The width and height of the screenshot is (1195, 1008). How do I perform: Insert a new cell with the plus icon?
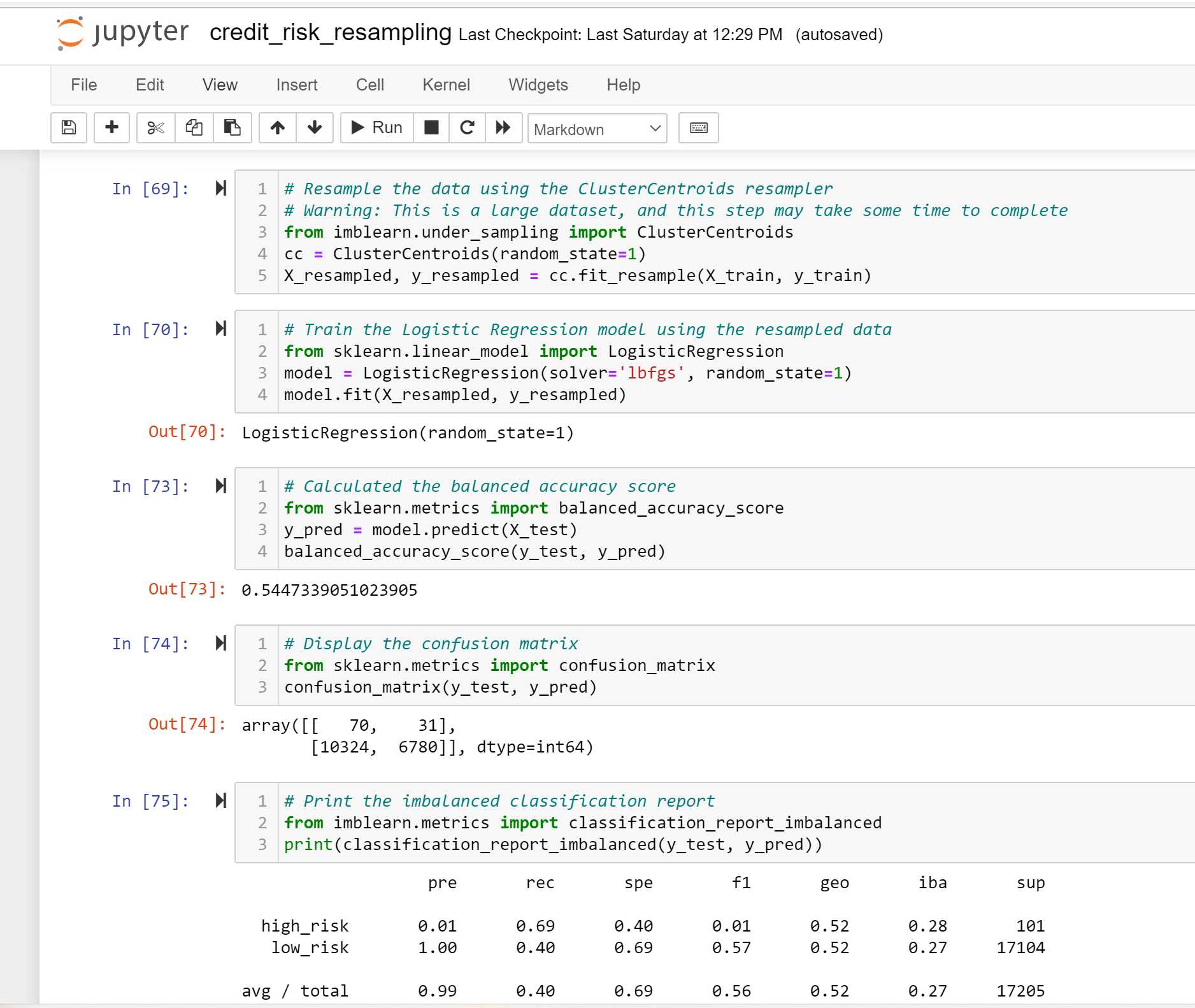(111, 127)
